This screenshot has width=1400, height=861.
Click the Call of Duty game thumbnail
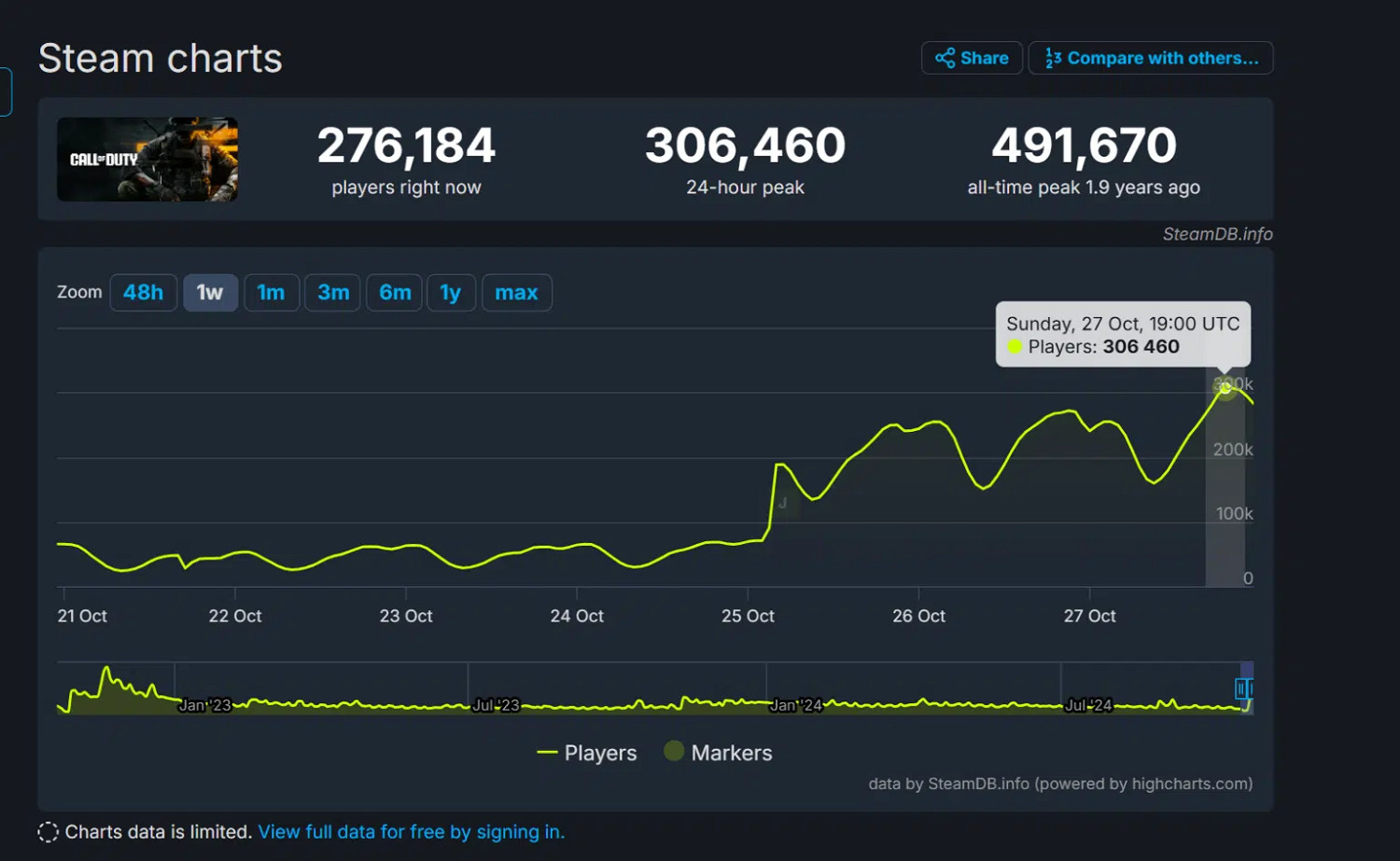coord(147,160)
